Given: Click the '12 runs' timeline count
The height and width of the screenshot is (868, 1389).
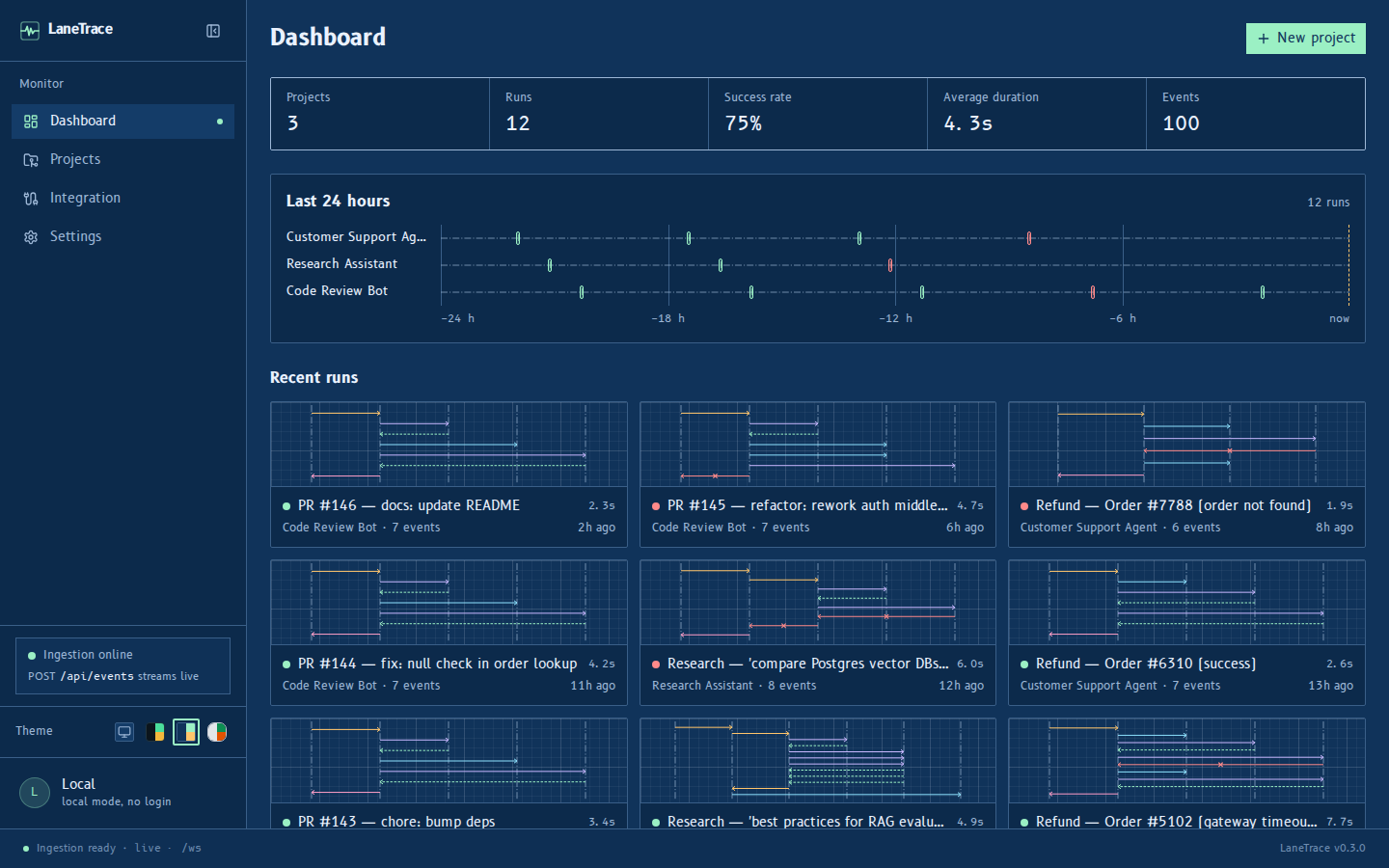Looking at the screenshot, I should tap(1328, 203).
